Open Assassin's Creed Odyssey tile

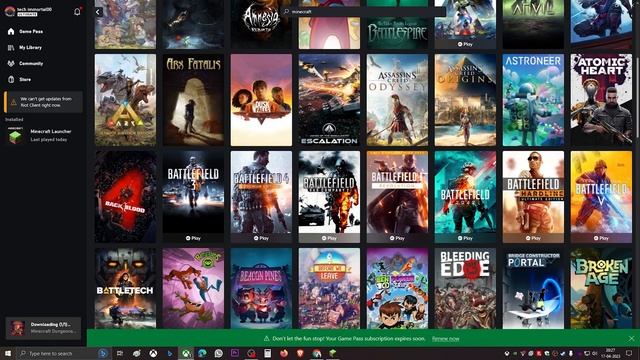click(x=398, y=100)
